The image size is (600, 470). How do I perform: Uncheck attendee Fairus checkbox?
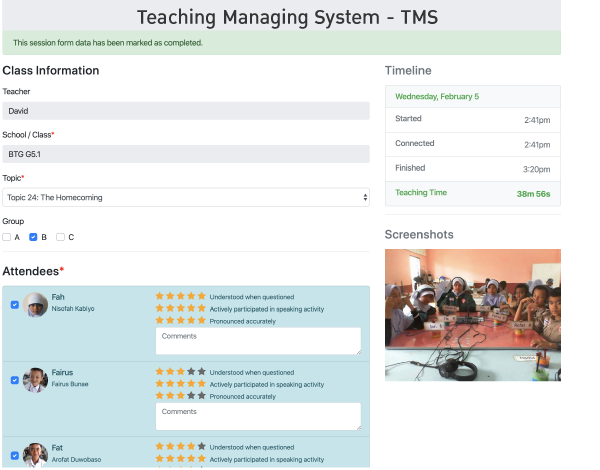click(15, 380)
